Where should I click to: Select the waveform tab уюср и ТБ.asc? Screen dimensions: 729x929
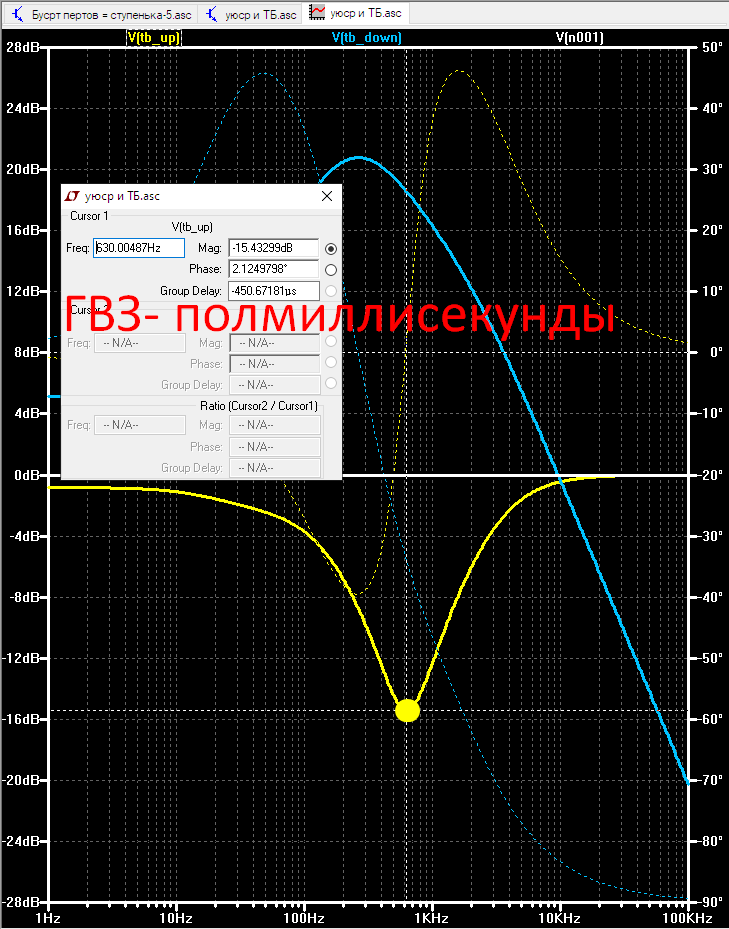(x=356, y=13)
